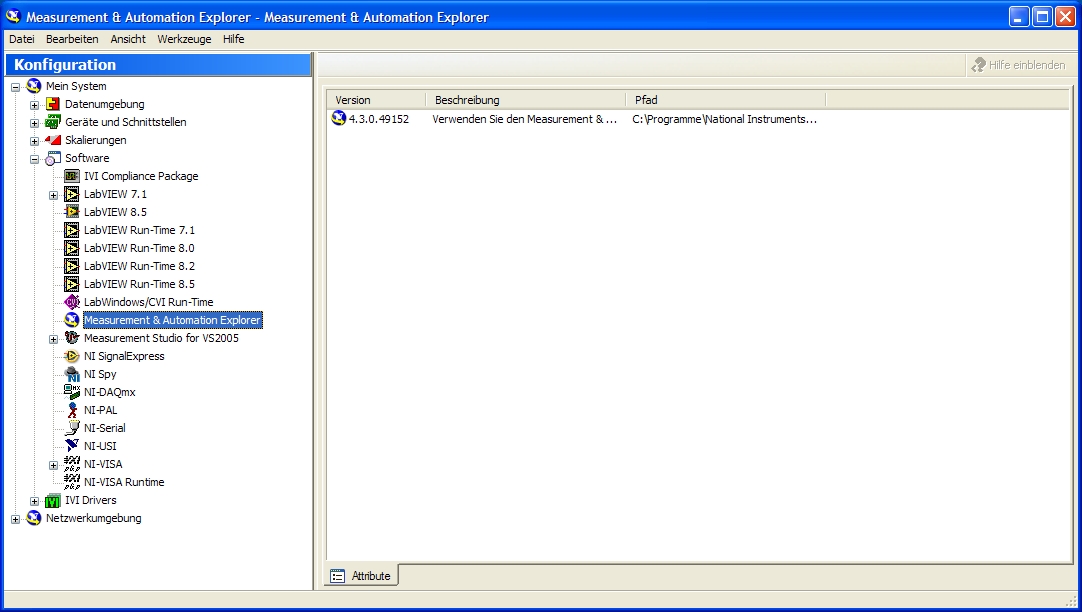Click the LabVIEW 7.1 icon

tap(72, 194)
